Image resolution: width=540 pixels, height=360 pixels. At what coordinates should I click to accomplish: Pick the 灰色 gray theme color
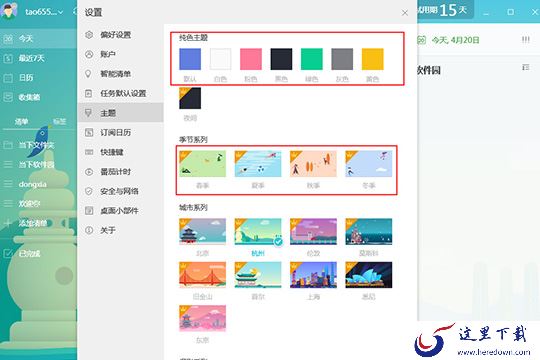(x=342, y=59)
